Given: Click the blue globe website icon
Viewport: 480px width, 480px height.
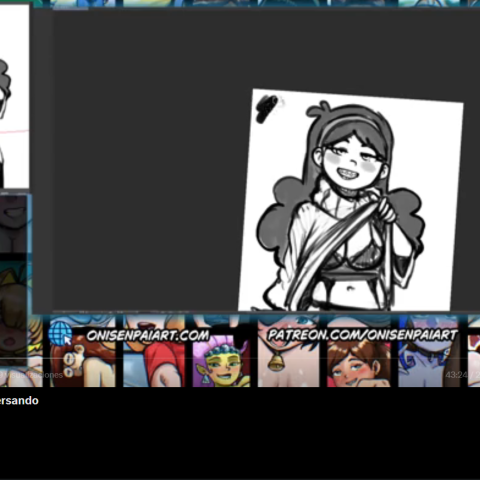Looking at the screenshot, I should pos(60,333).
